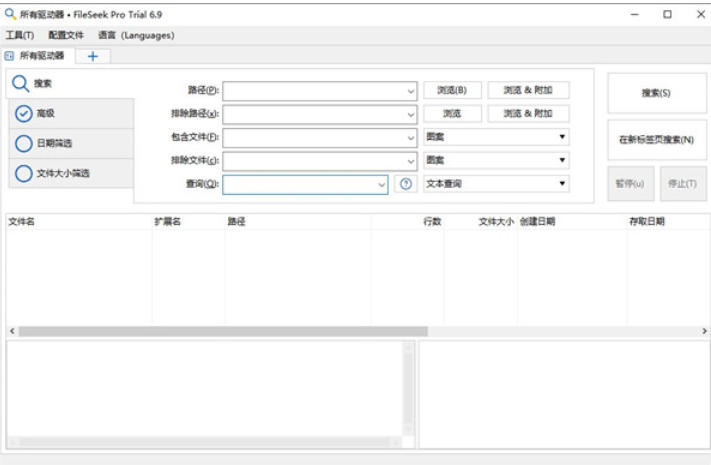Click the 暂停(u) button
Viewport: 711px width, 465px height.
(x=630, y=184)
